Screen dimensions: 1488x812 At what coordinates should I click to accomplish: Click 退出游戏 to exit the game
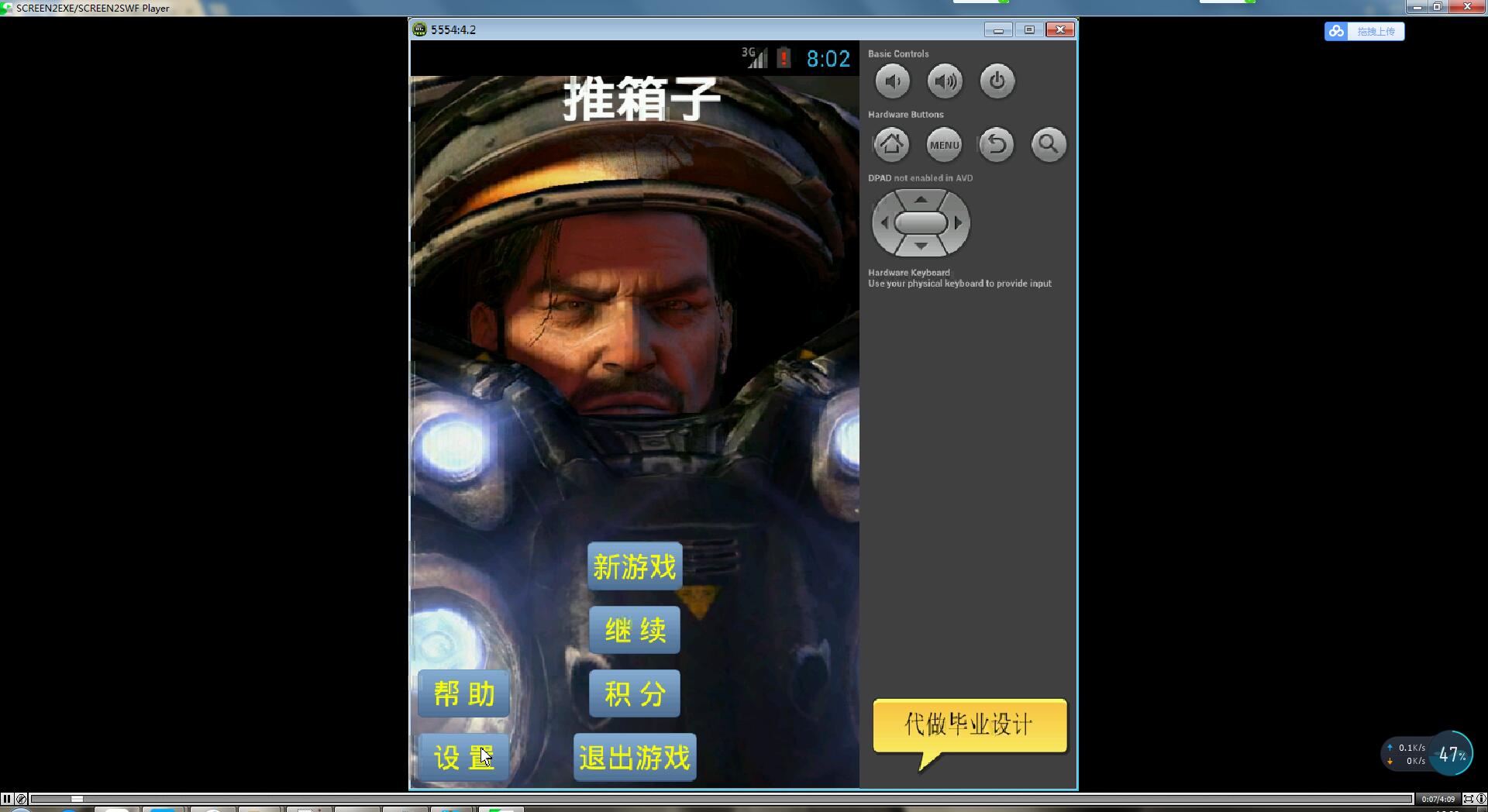635,757
